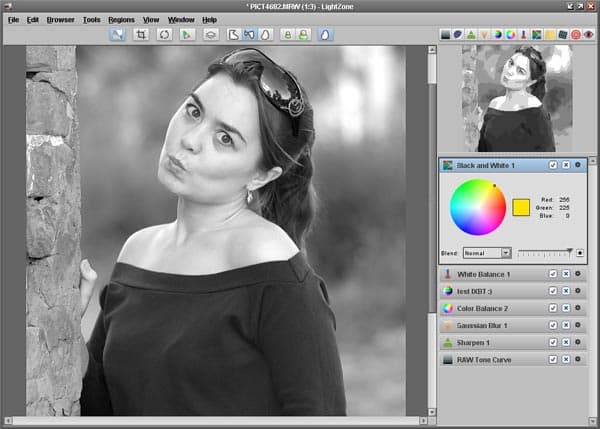Image resolution: width=600 pixels, height=429 pixels.
Task: Click the disc-shaped toolbar button
Action: [210, 35]
